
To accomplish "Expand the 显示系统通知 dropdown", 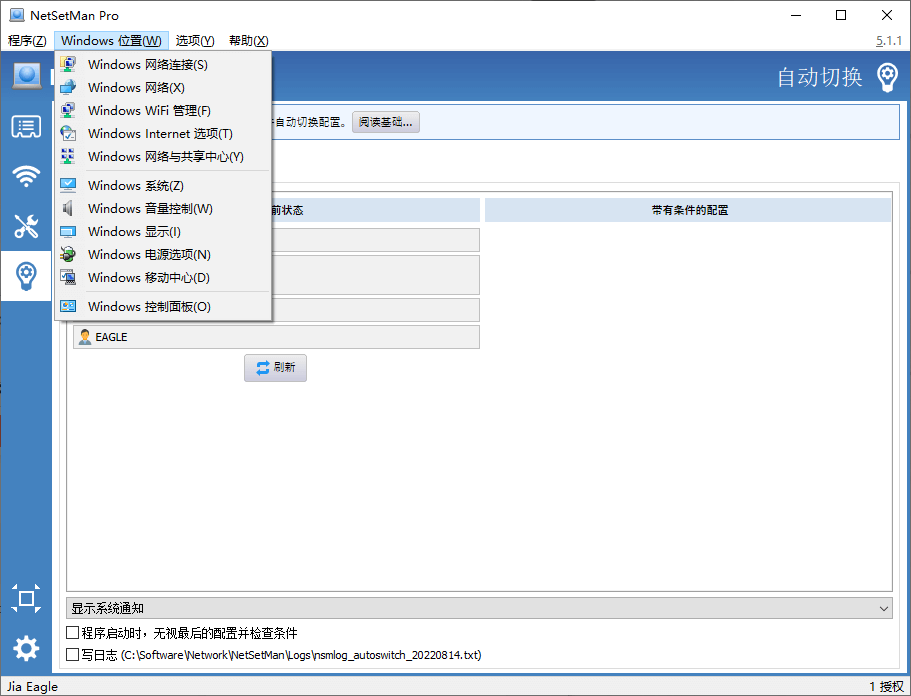I will tap(479, 608).
